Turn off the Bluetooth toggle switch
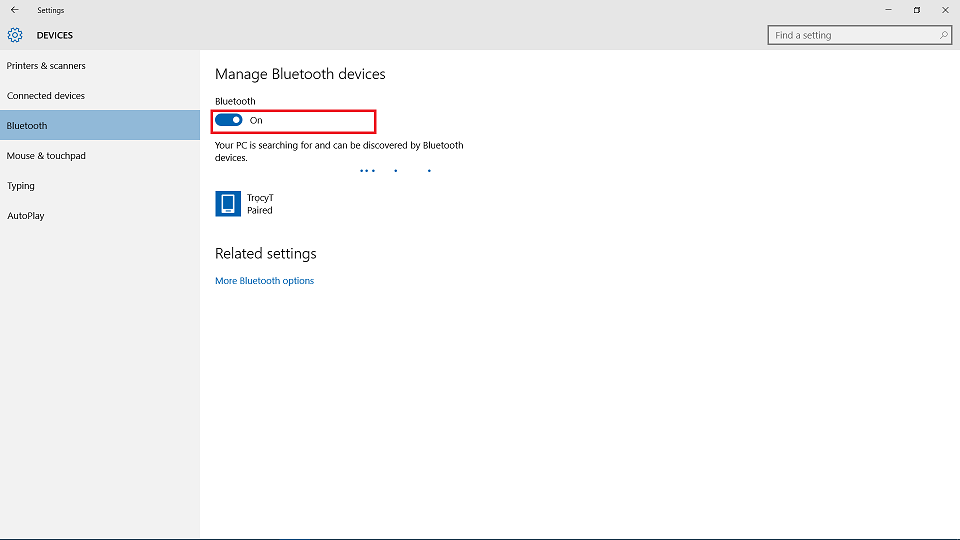This screenshot has width=960, height=540. click(228, 120)
